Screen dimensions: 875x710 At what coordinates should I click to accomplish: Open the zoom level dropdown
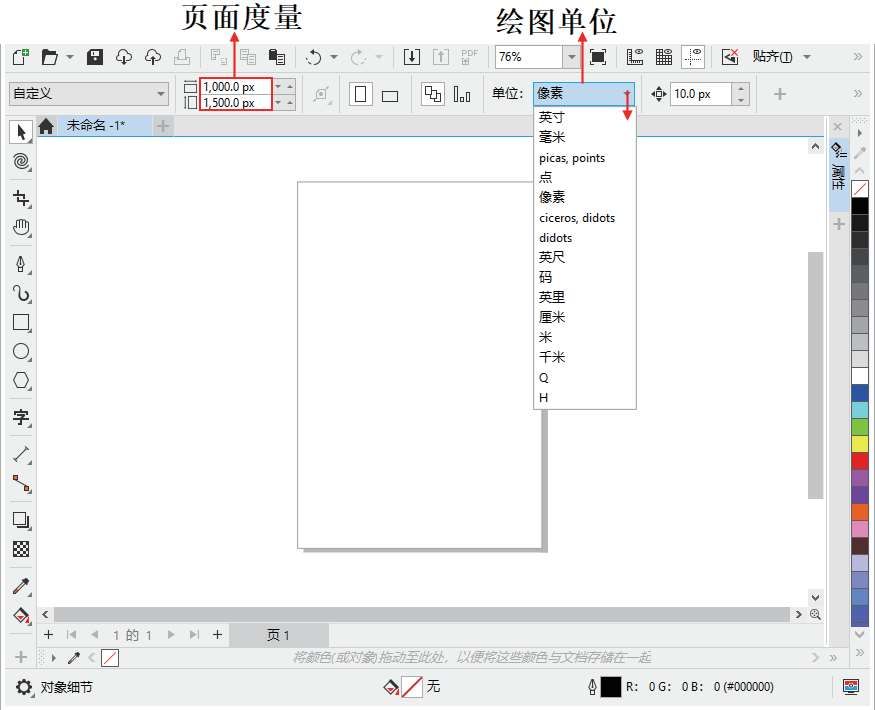[x=571, y=57]
